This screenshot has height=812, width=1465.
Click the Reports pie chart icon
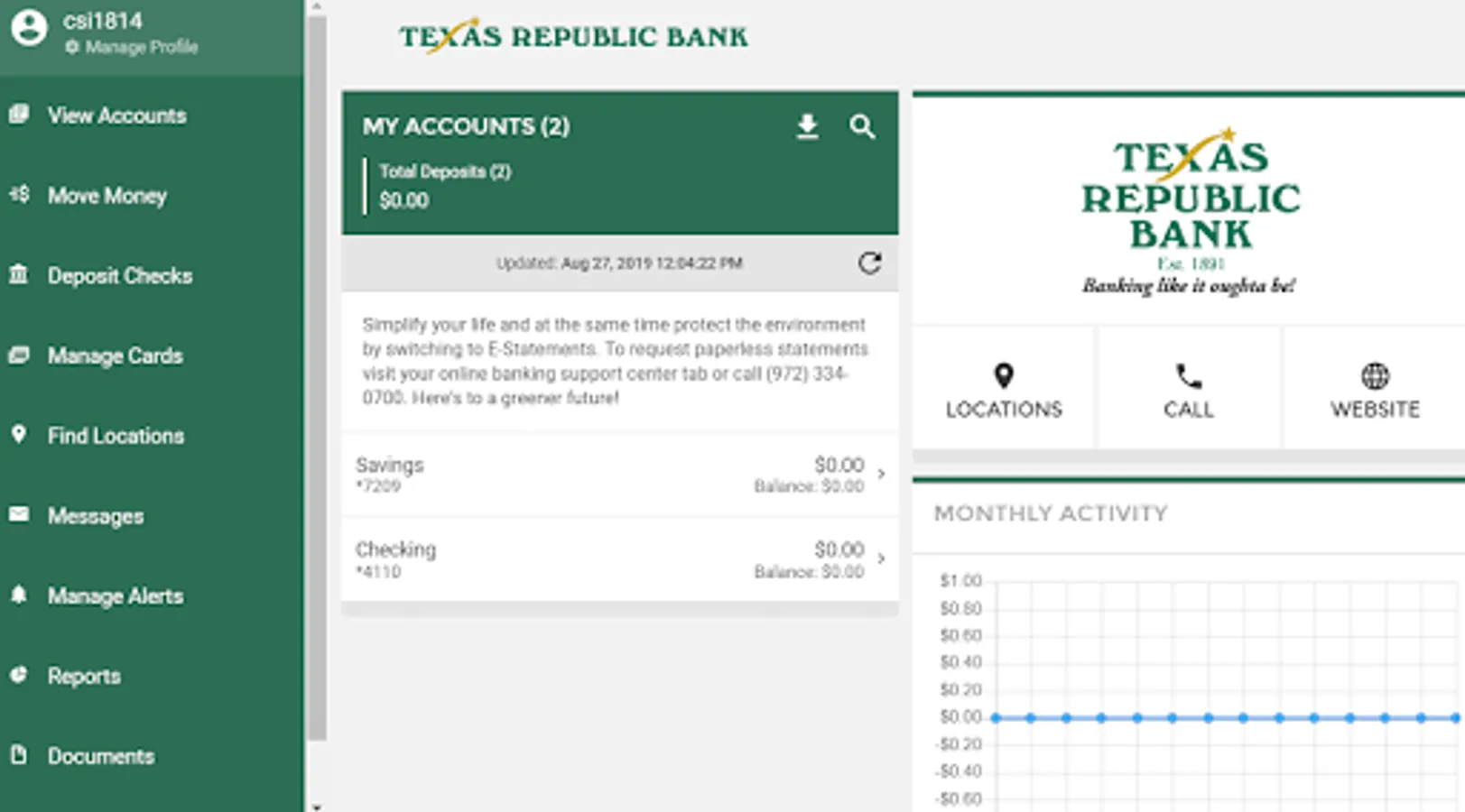click(x=19, y=675)
